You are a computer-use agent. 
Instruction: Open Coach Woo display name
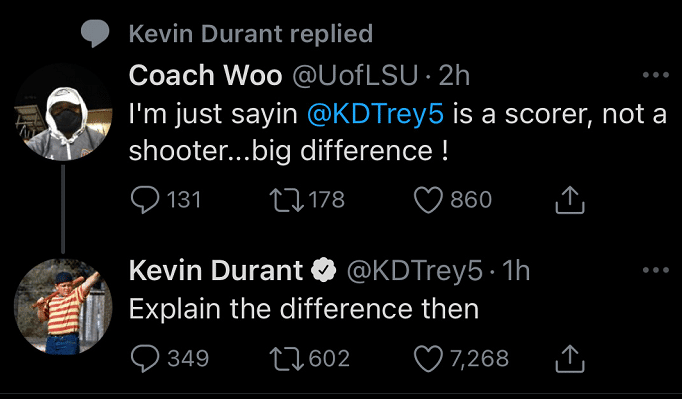pyautogui.click(x=205, y=75)
